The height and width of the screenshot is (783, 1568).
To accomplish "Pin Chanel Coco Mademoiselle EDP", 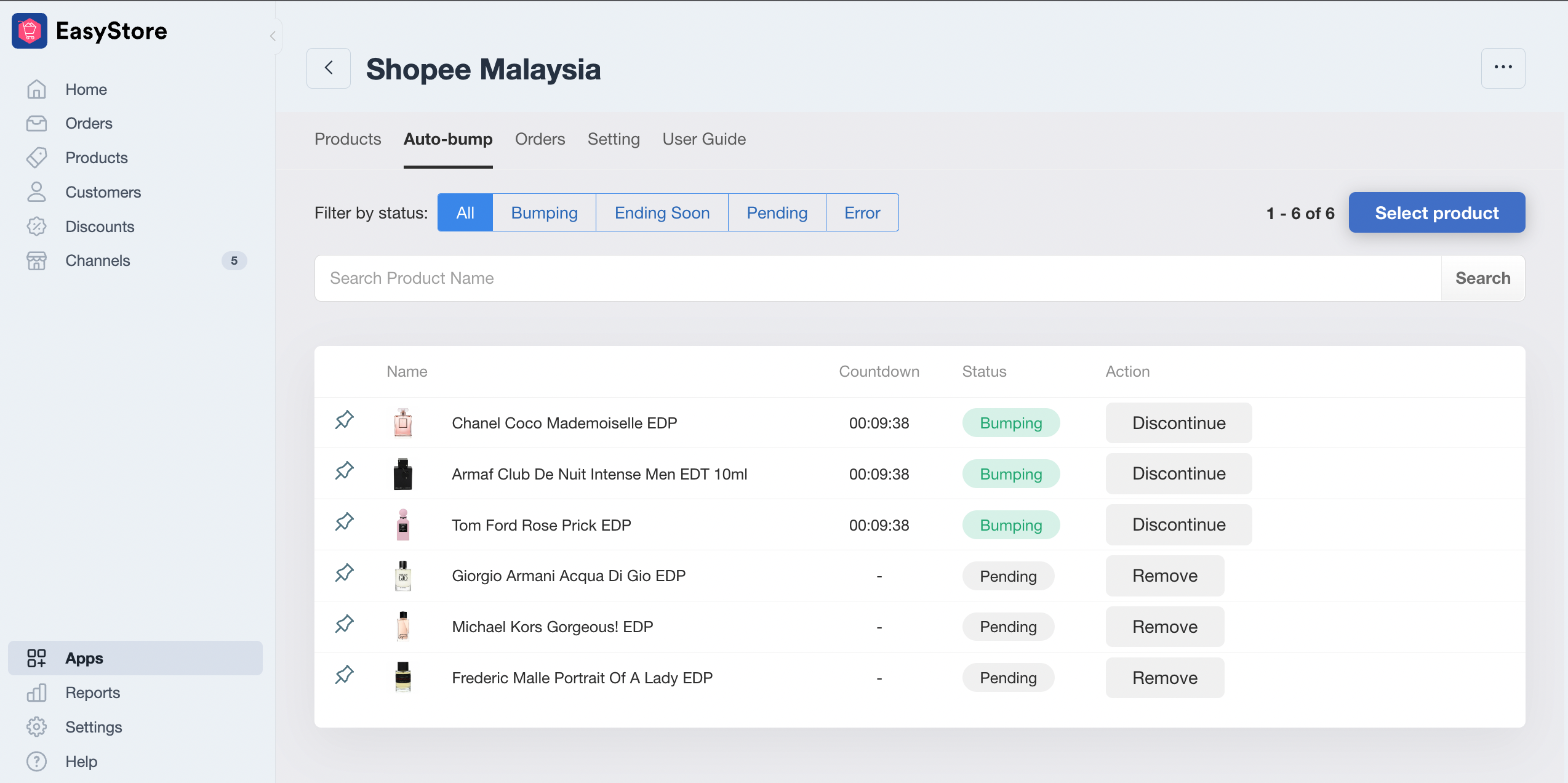I will pyautogui.click(x=345, y=420).
